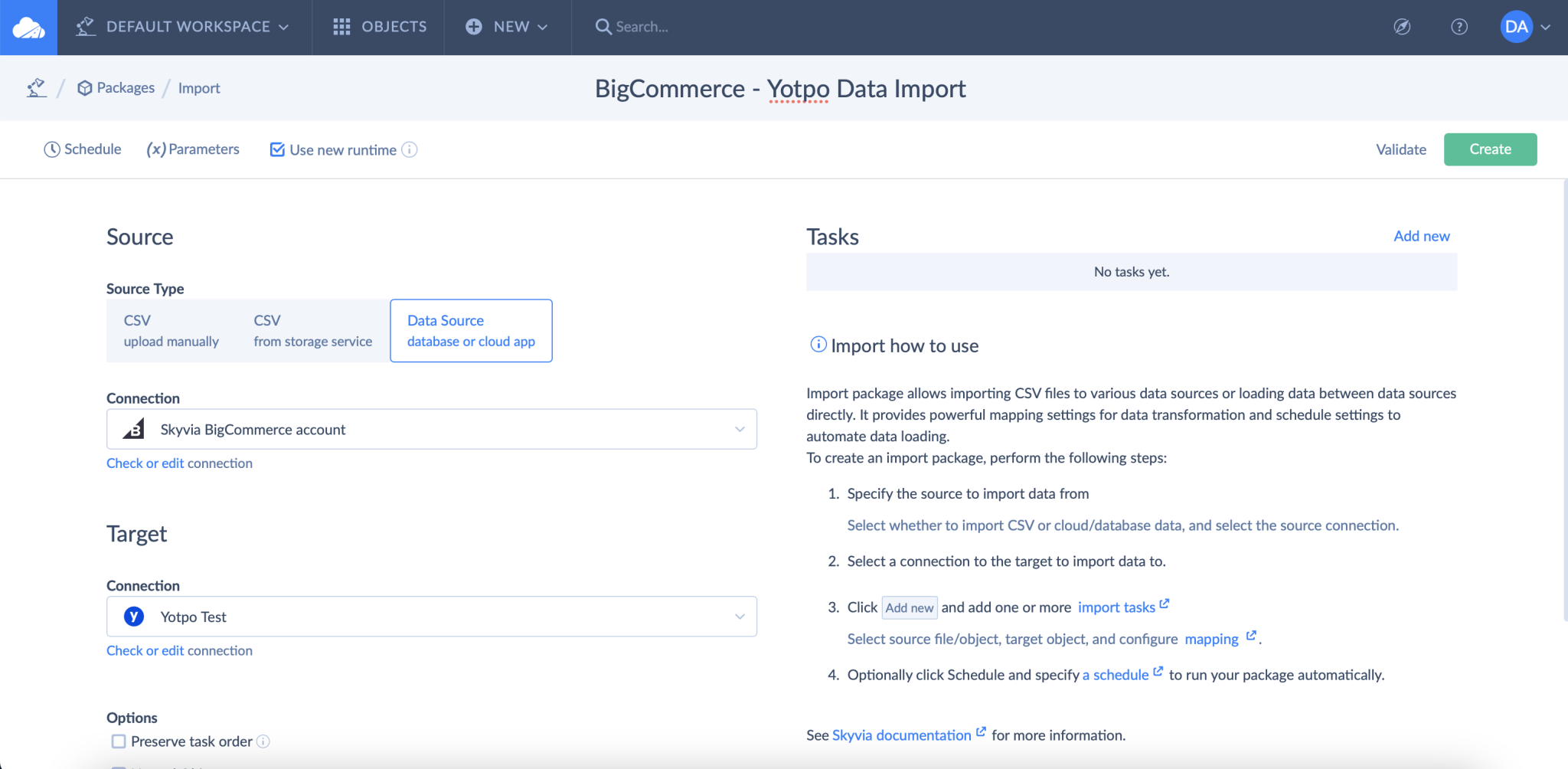
Task: Click Add new in Tasks header
Action: point(1422,236)
